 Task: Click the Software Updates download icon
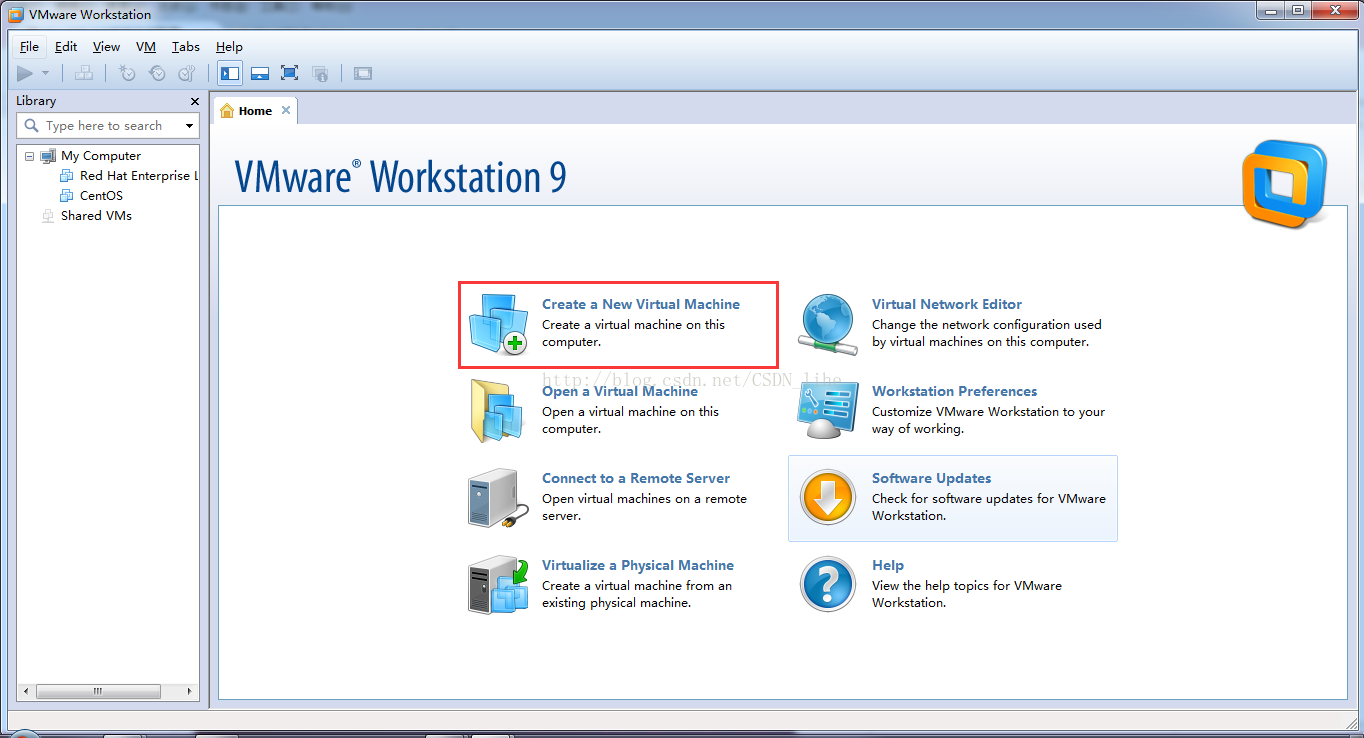tap(828, 498)
